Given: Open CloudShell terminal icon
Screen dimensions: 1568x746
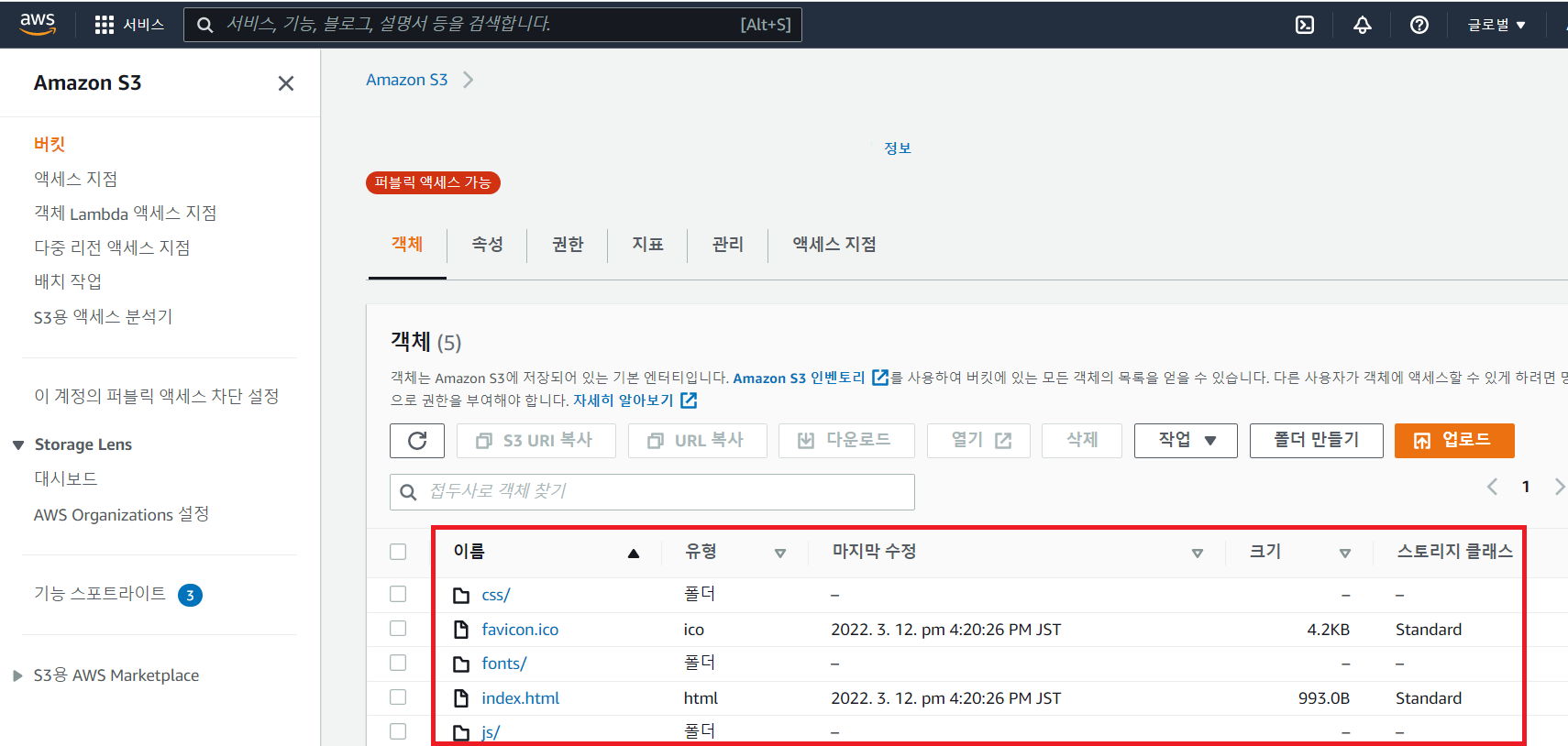Looking at the screenshot, I should coord(1305,25).
